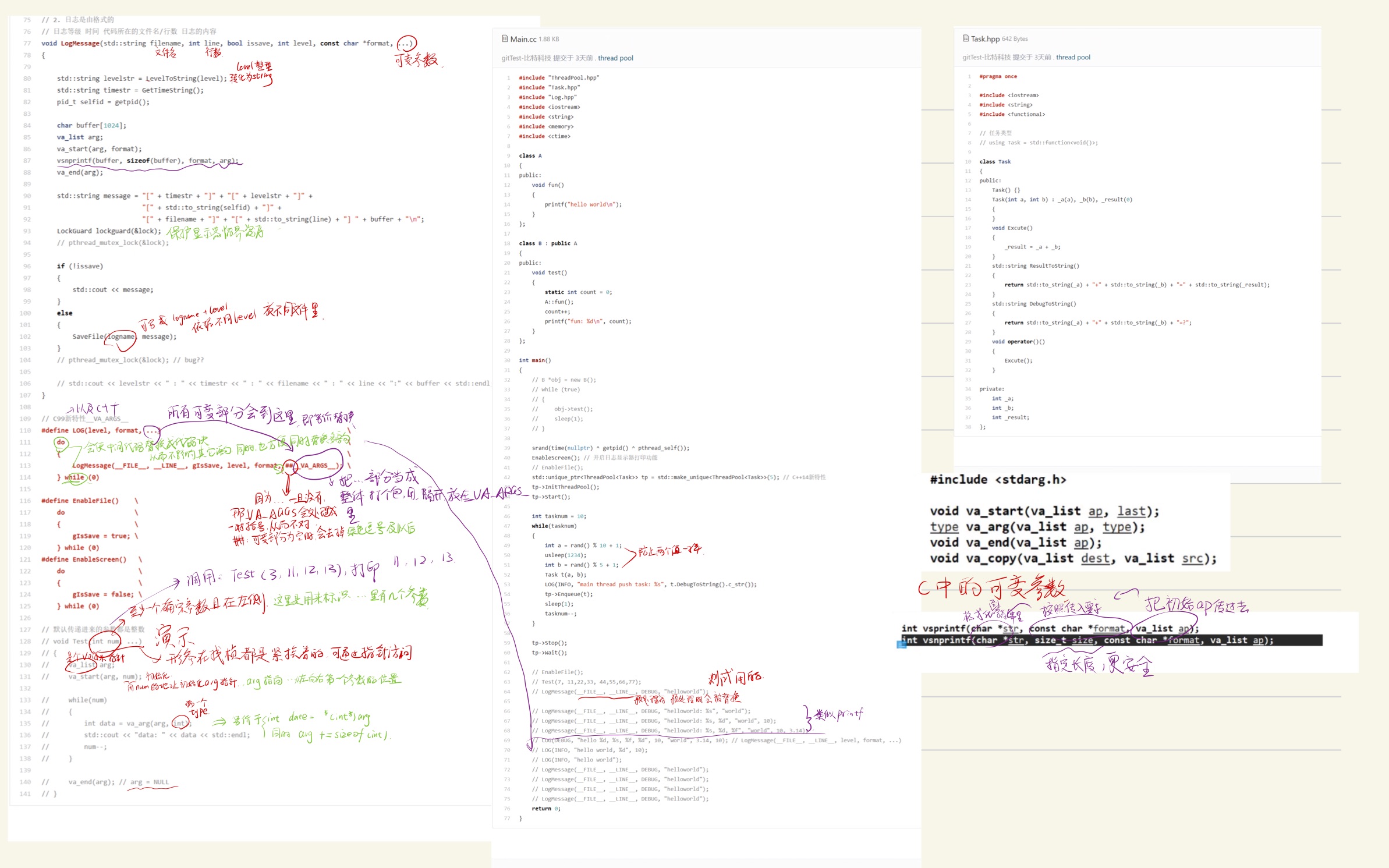Click line number 110 beside #define LOG
Screen dimensions: 1389x868
(x=25, y=431)
